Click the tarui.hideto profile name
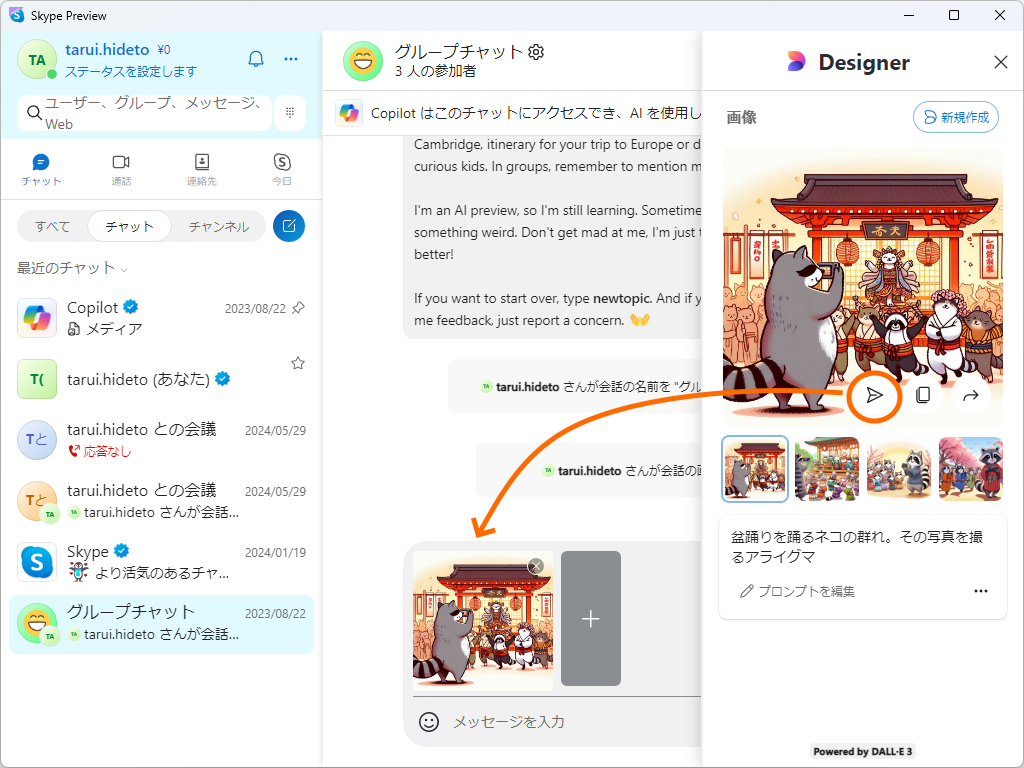 [107, 50]
